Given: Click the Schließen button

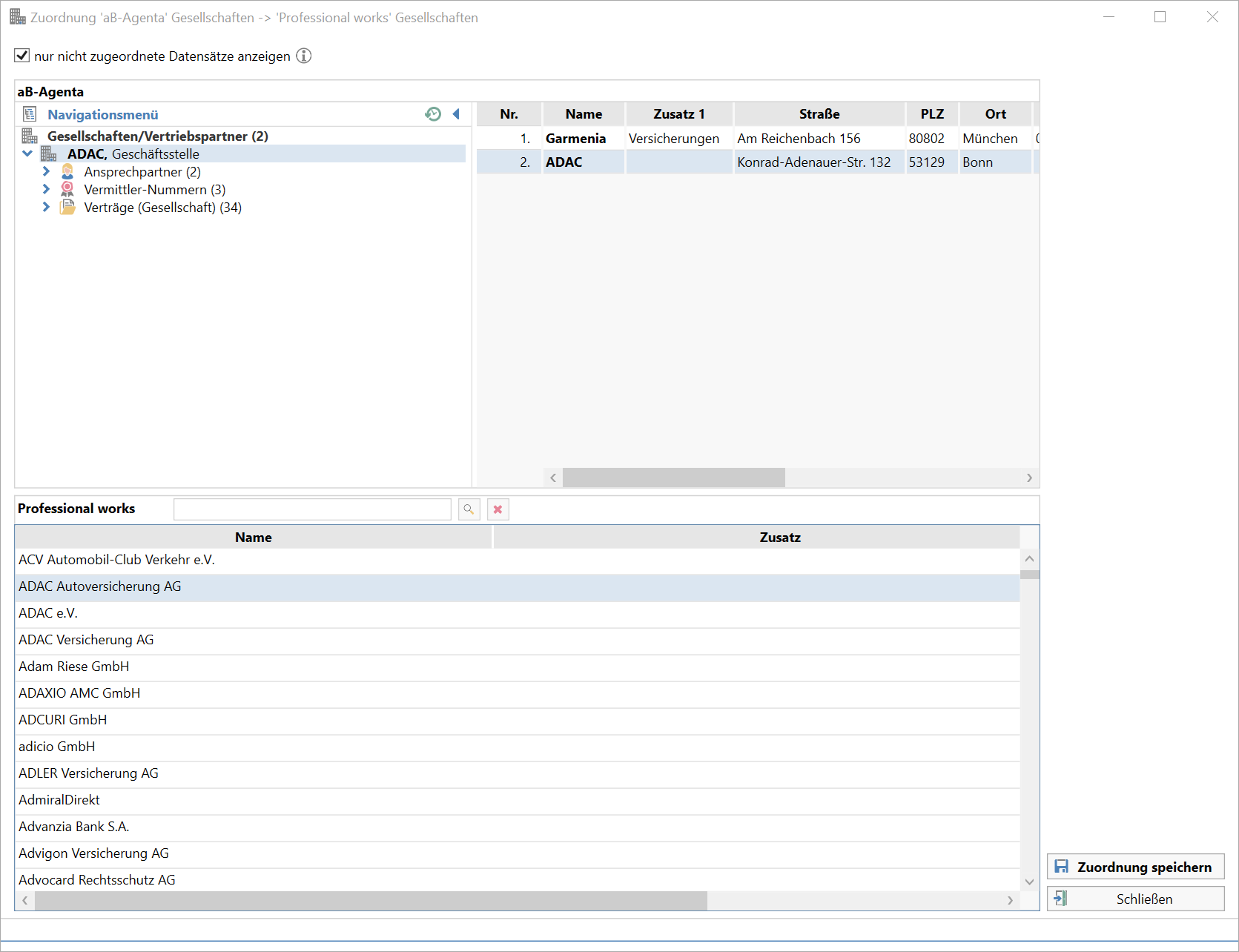Looking at the screenshot, I should click(x=1135, y=899).
